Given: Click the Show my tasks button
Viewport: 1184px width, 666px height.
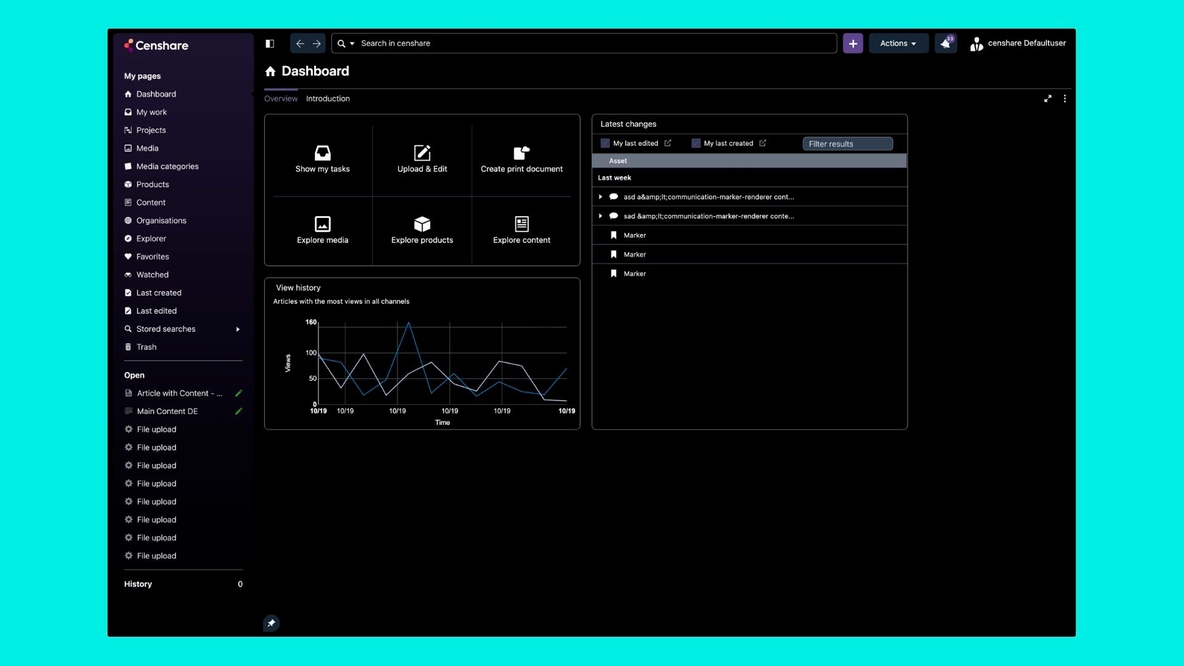Looking at the screenshot, I should 322,158.
